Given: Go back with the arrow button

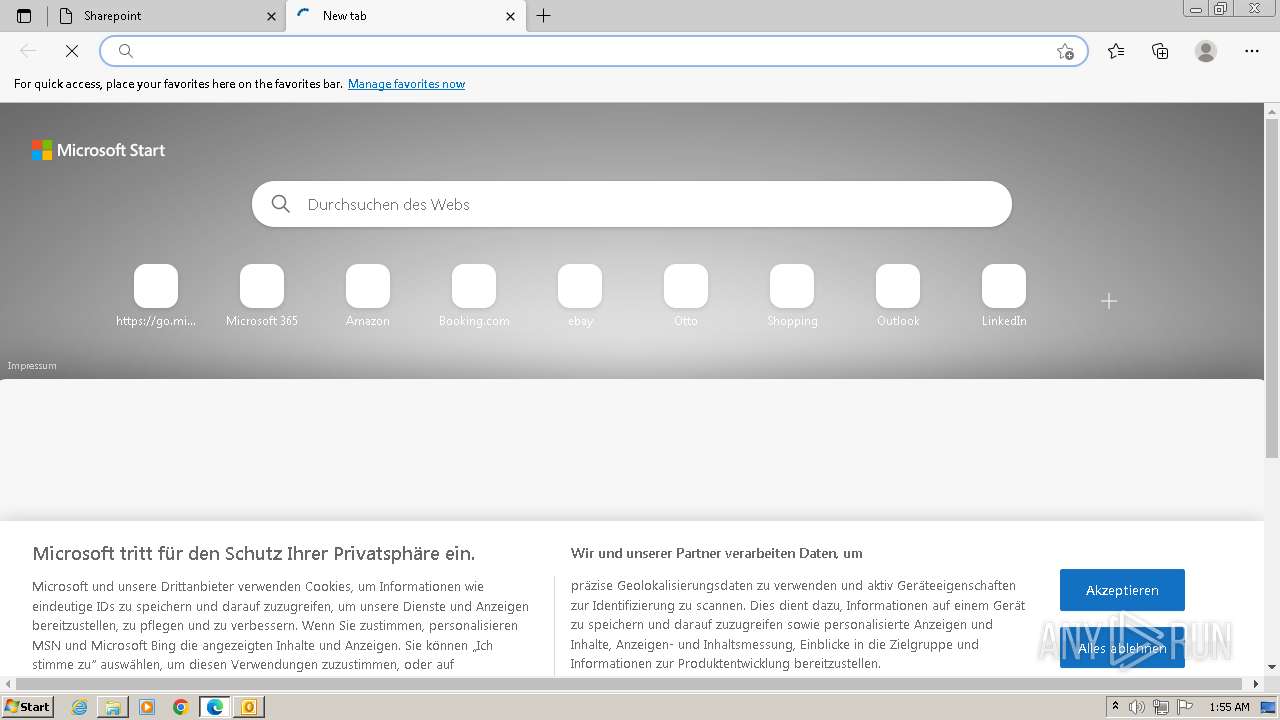Looking at the screenshot, I should click(x=28, y=51).
